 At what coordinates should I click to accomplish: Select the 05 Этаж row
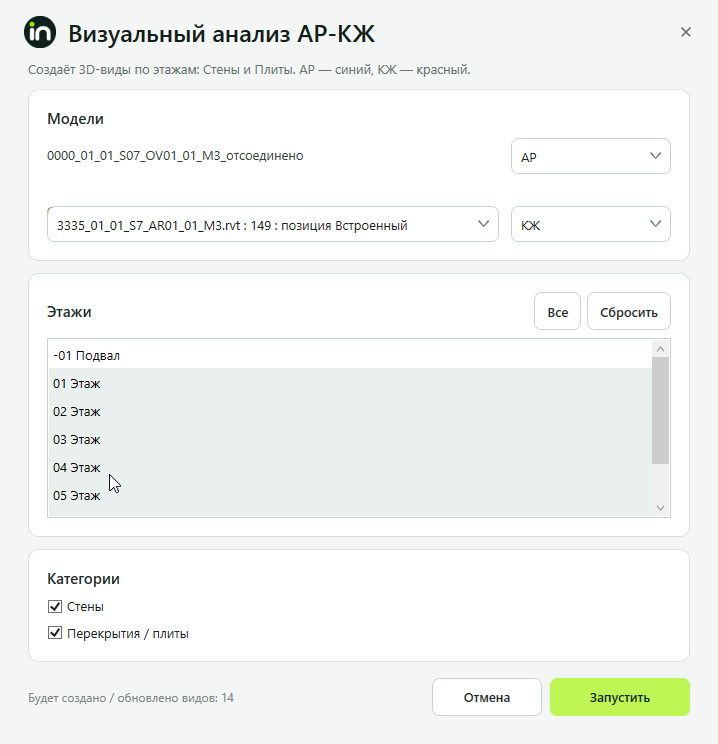350,495
